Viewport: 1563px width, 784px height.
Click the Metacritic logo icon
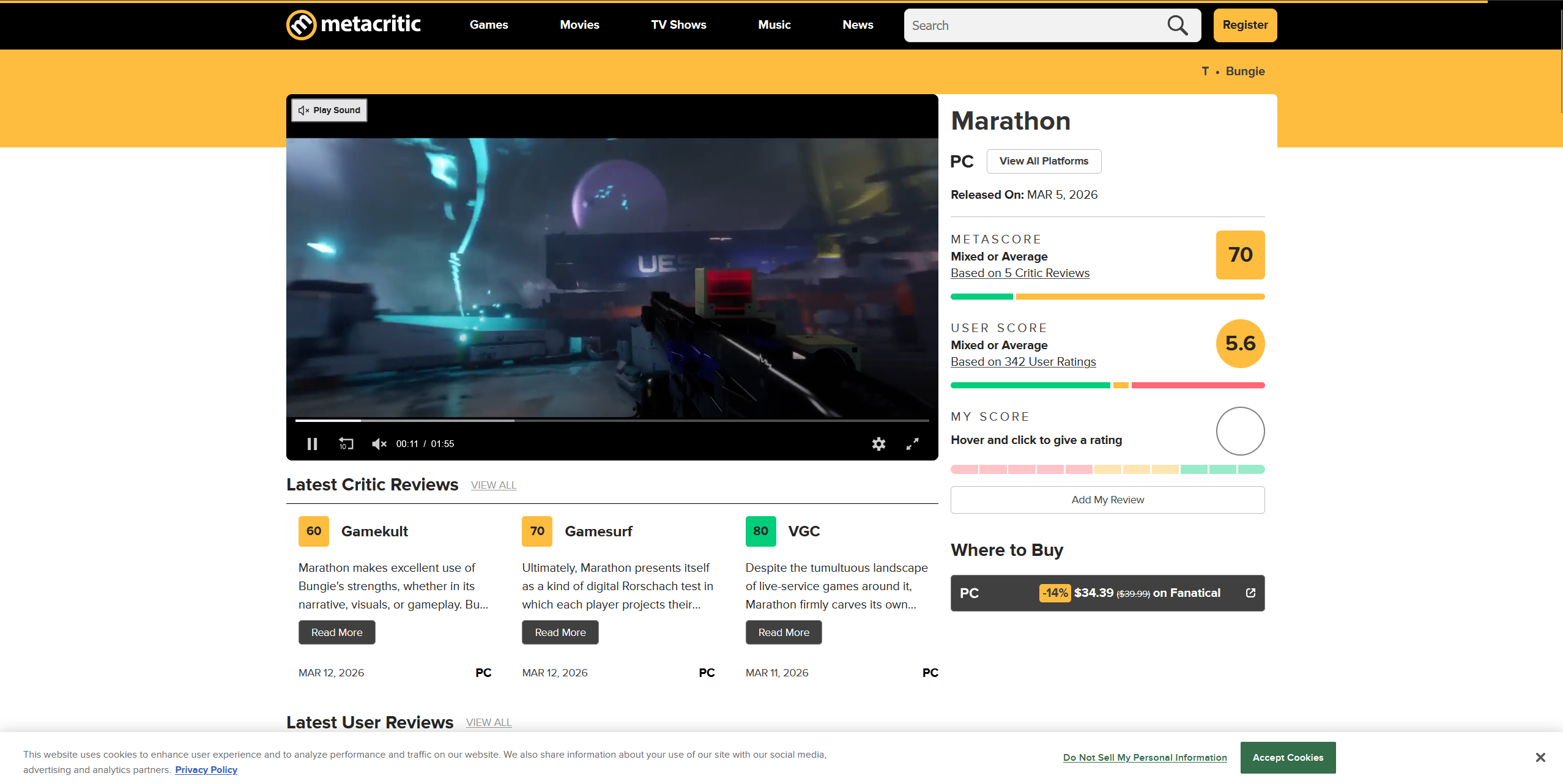pyautogui.click(x=301, y=25)
